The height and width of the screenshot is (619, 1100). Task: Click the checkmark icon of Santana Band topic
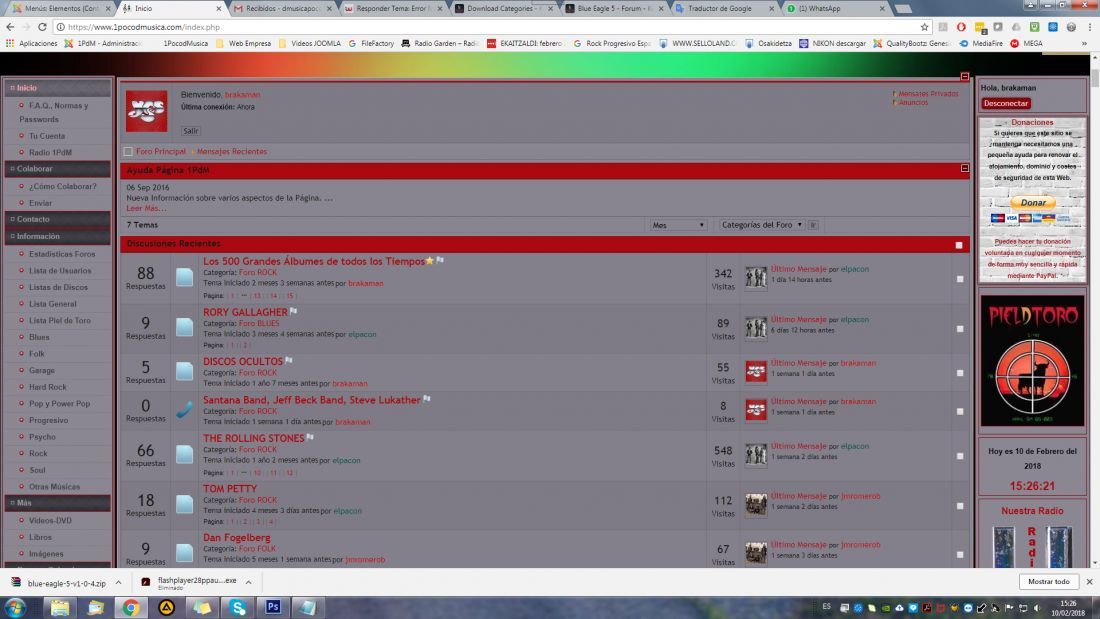[185, 410]
